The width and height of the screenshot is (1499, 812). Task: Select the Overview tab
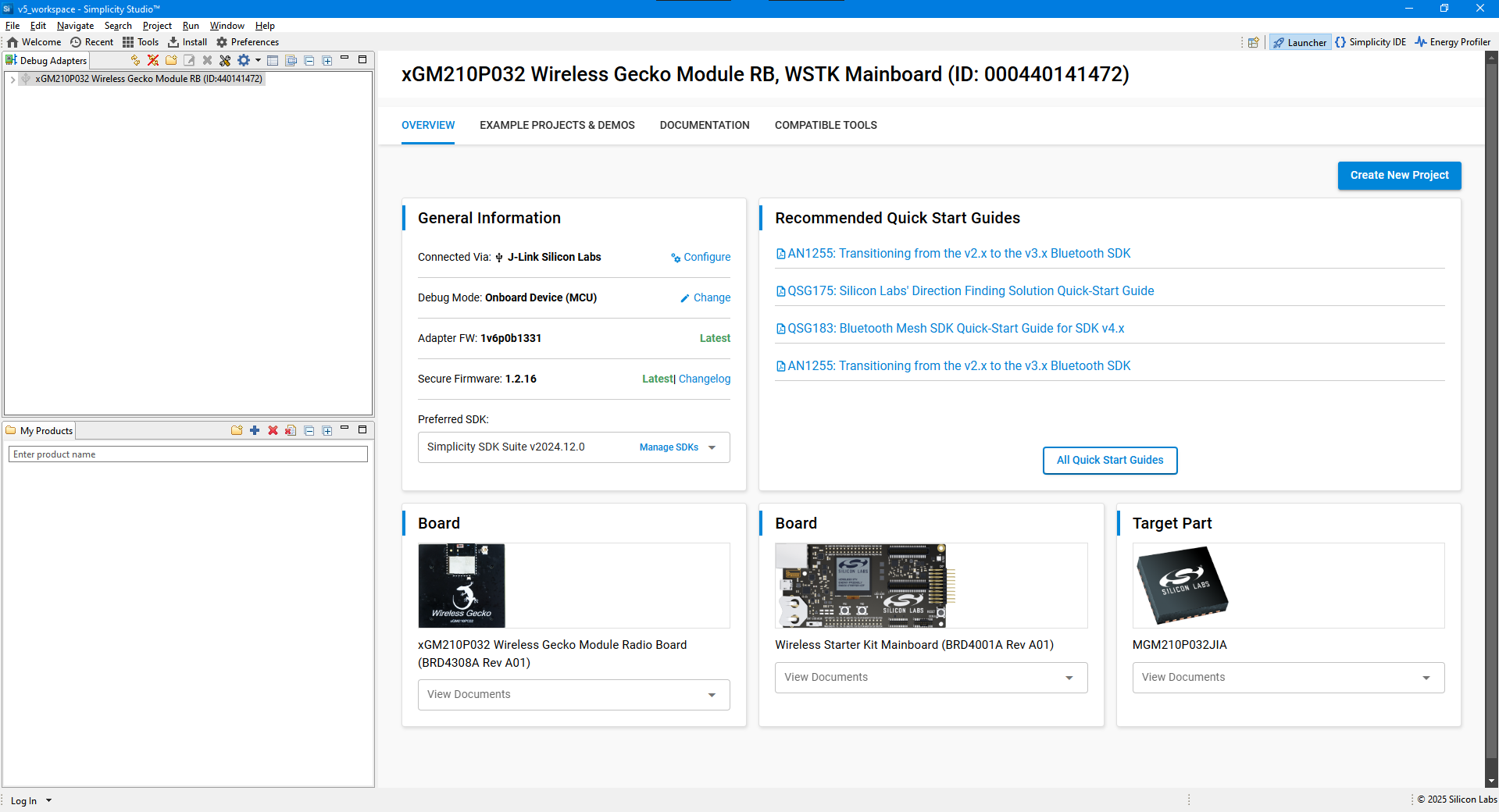point(428,125)
